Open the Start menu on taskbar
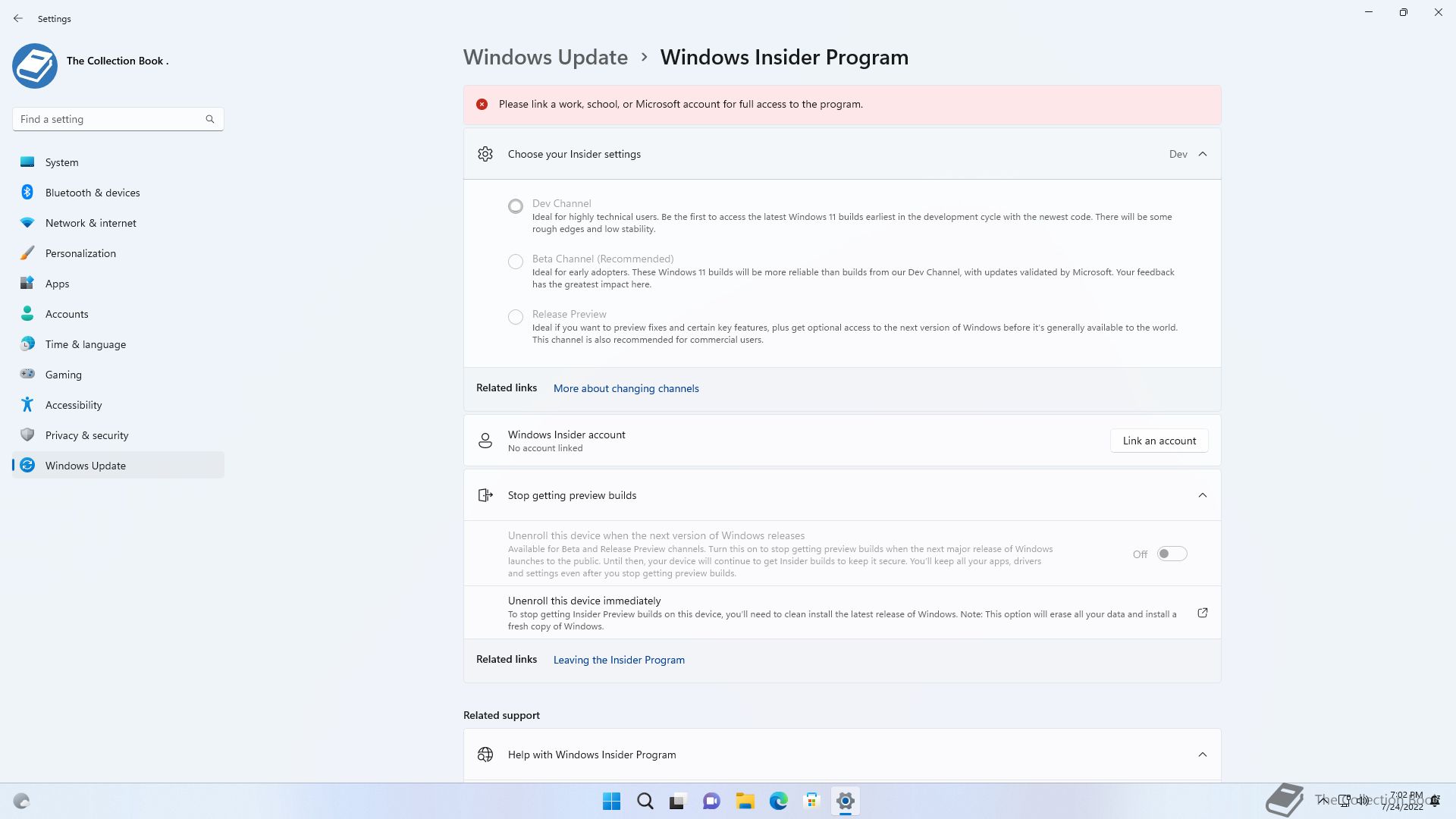 611,801
